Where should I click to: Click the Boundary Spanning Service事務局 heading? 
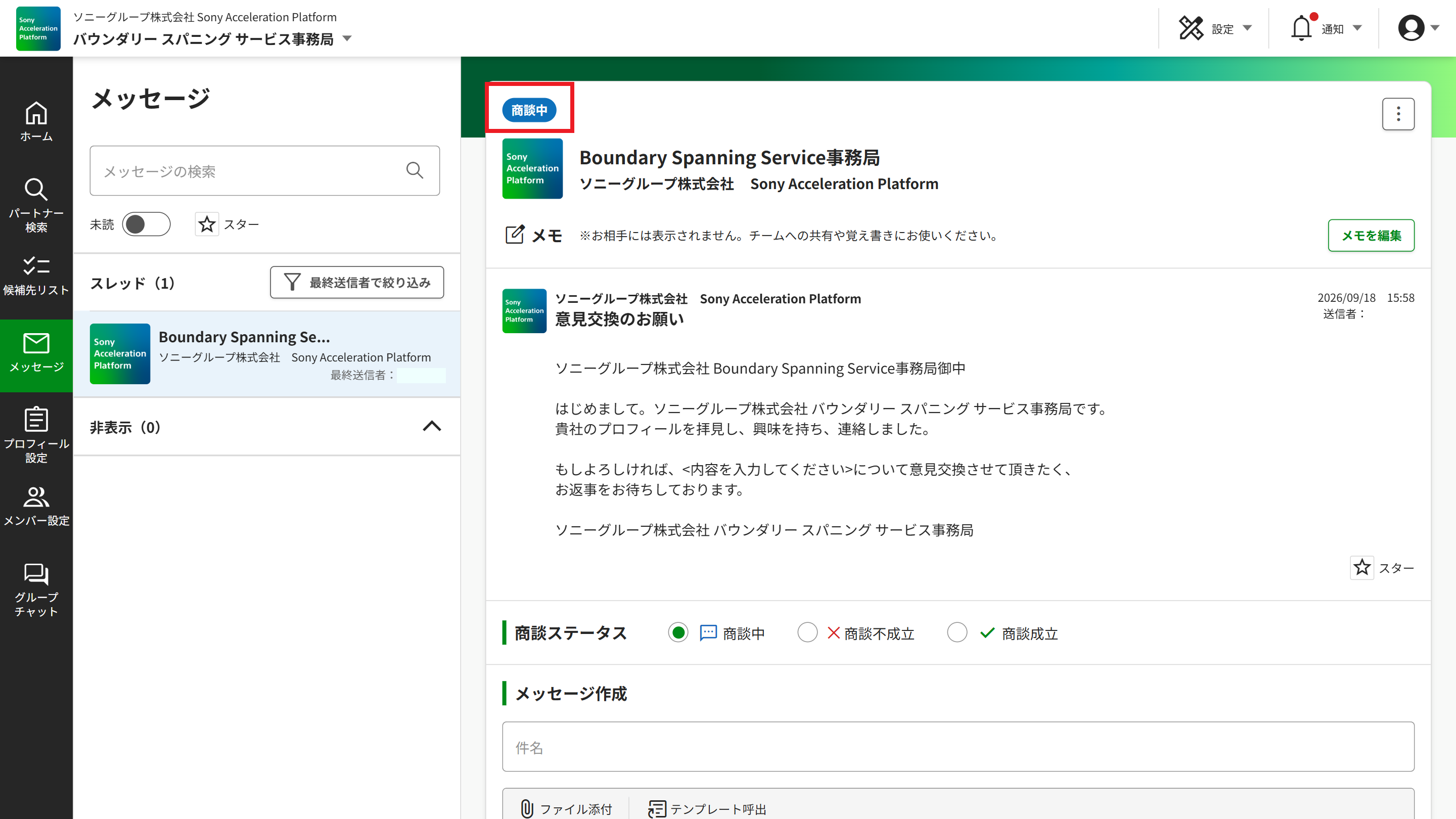pos(729,158)
